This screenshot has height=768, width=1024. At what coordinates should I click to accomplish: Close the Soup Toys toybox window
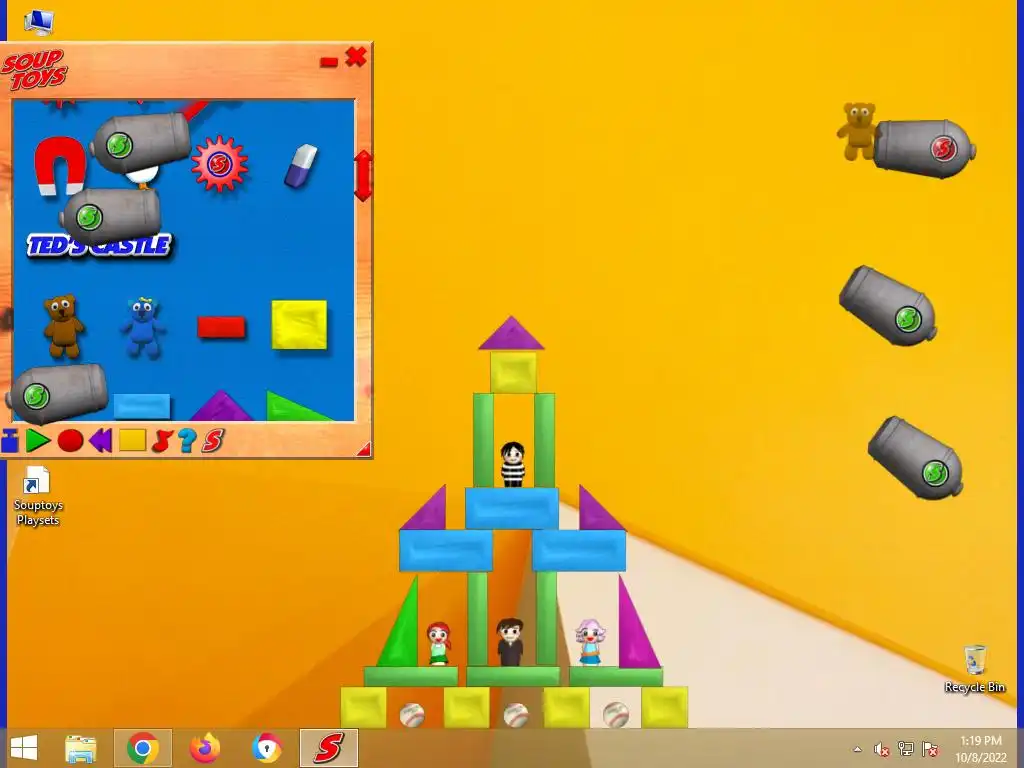[x=356, y=57]
